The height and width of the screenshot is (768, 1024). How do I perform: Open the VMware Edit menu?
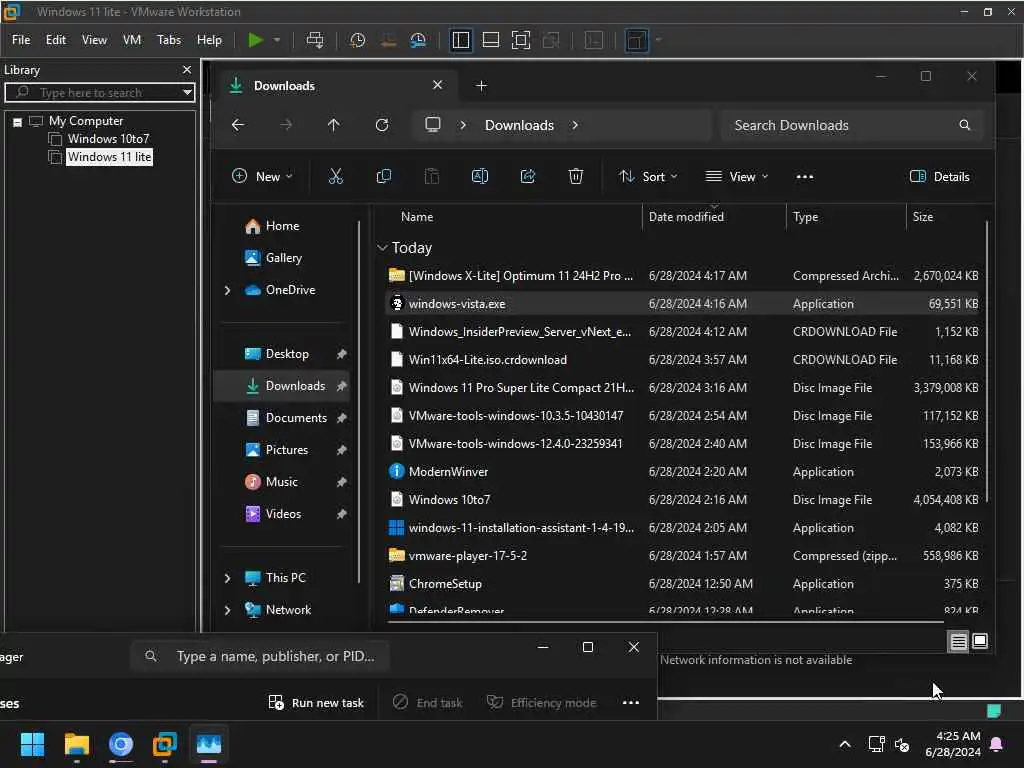[56, 40]
